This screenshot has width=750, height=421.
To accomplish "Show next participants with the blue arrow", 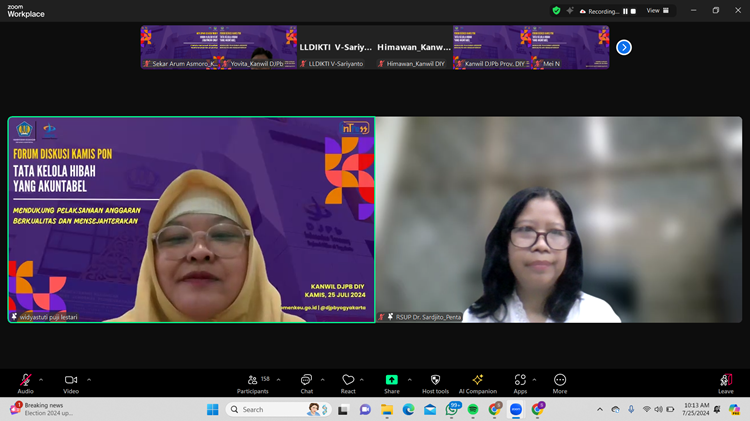I will (624, 47).
